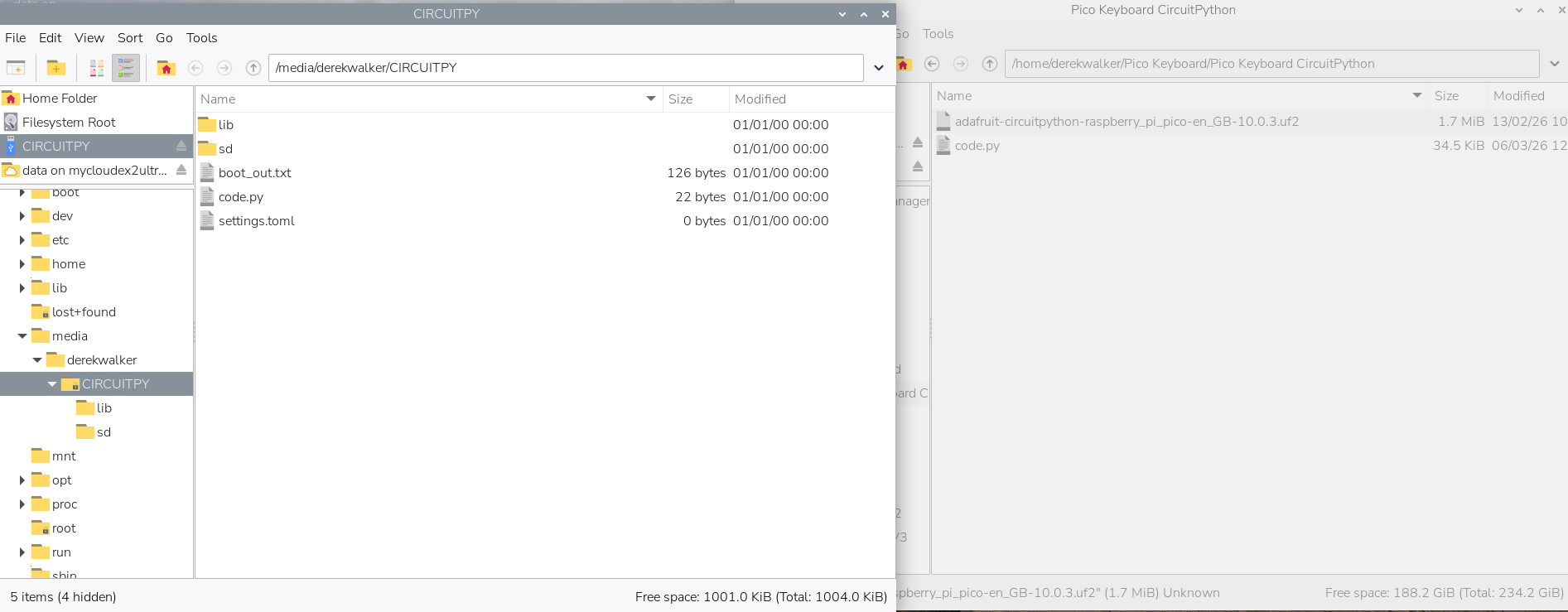This screenshot has height=612, width=1568.
Task: Collapse the media folder in tree
Action: pyautogui.click(x=22, y=336)
